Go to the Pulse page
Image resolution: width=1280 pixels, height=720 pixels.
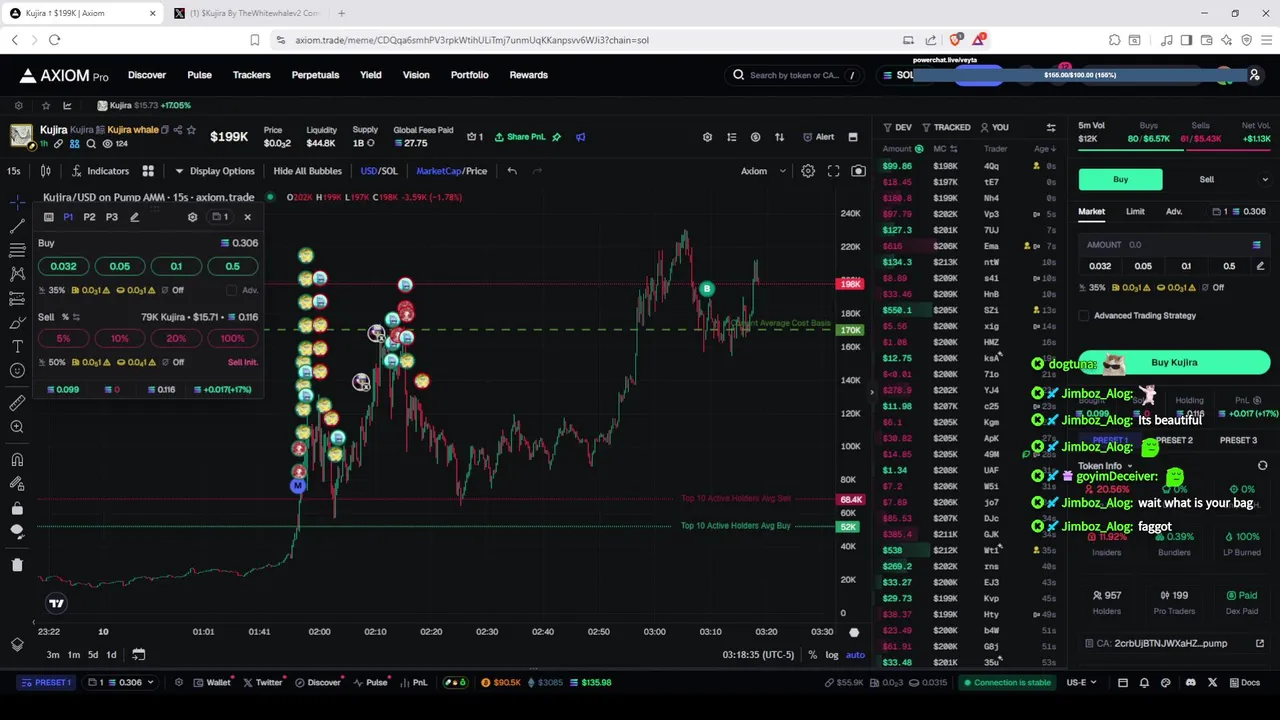pos(199,75)
